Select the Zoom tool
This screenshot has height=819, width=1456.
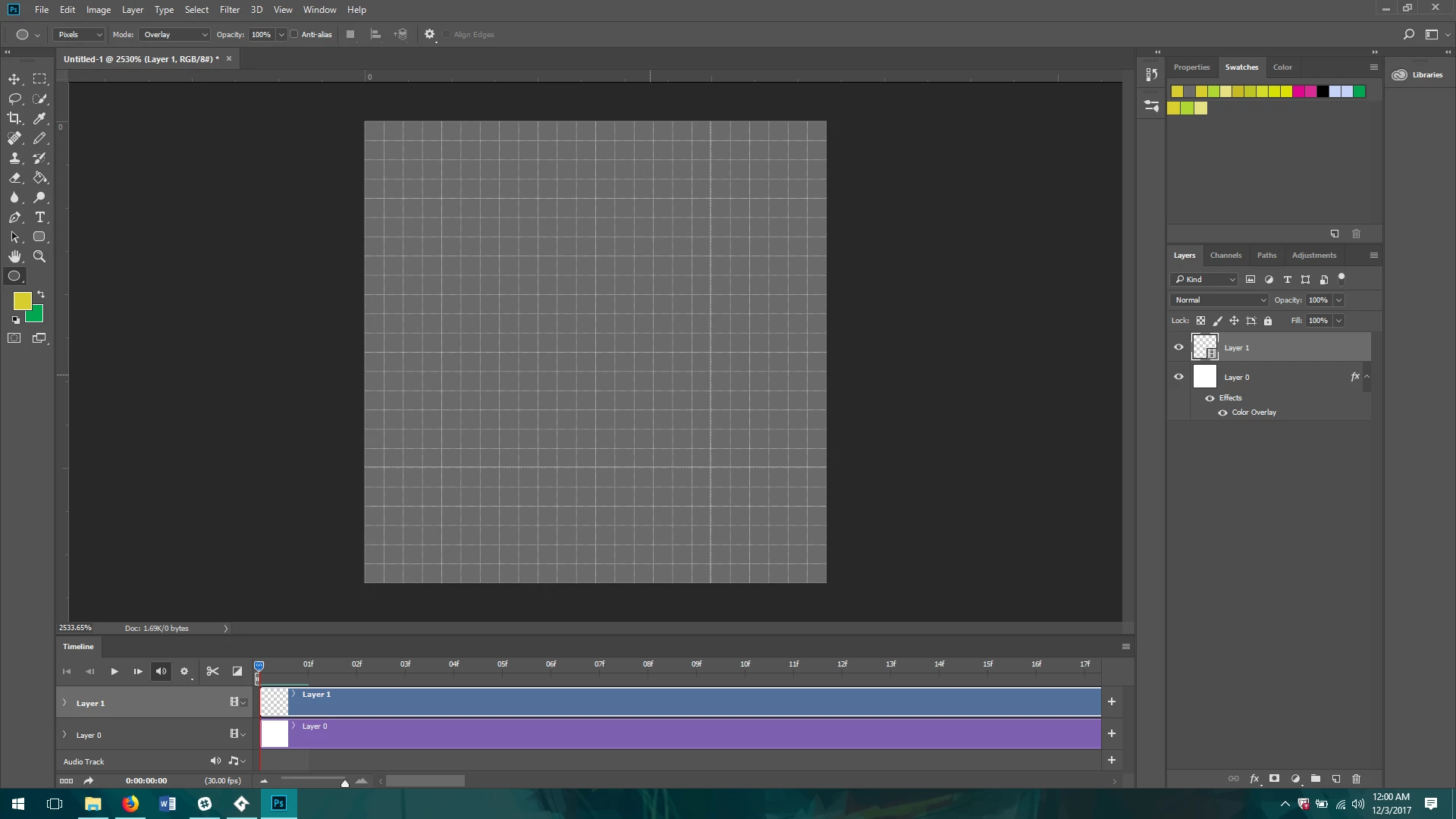tap(40, 257)
